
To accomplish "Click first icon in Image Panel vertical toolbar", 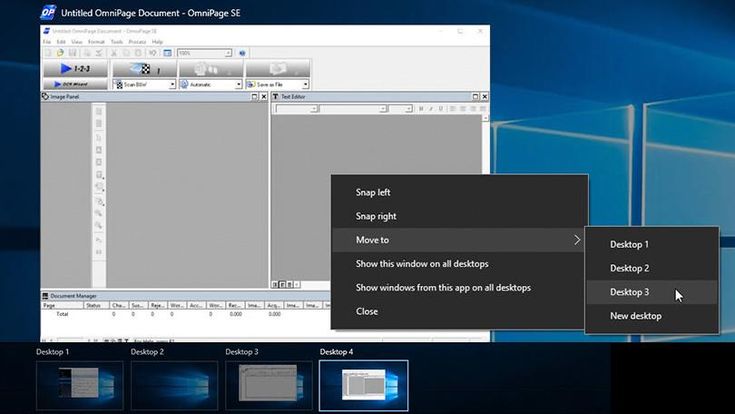I will pos(99,112).
